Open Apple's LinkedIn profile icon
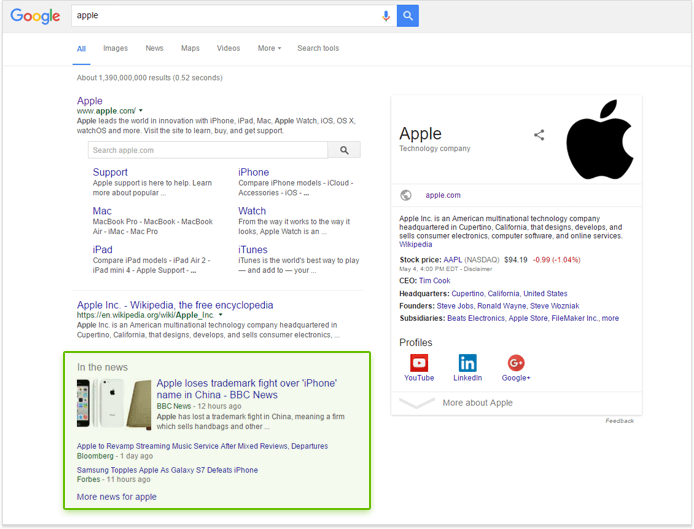Screen dimensions: 694x529 [x=467, y=363]
